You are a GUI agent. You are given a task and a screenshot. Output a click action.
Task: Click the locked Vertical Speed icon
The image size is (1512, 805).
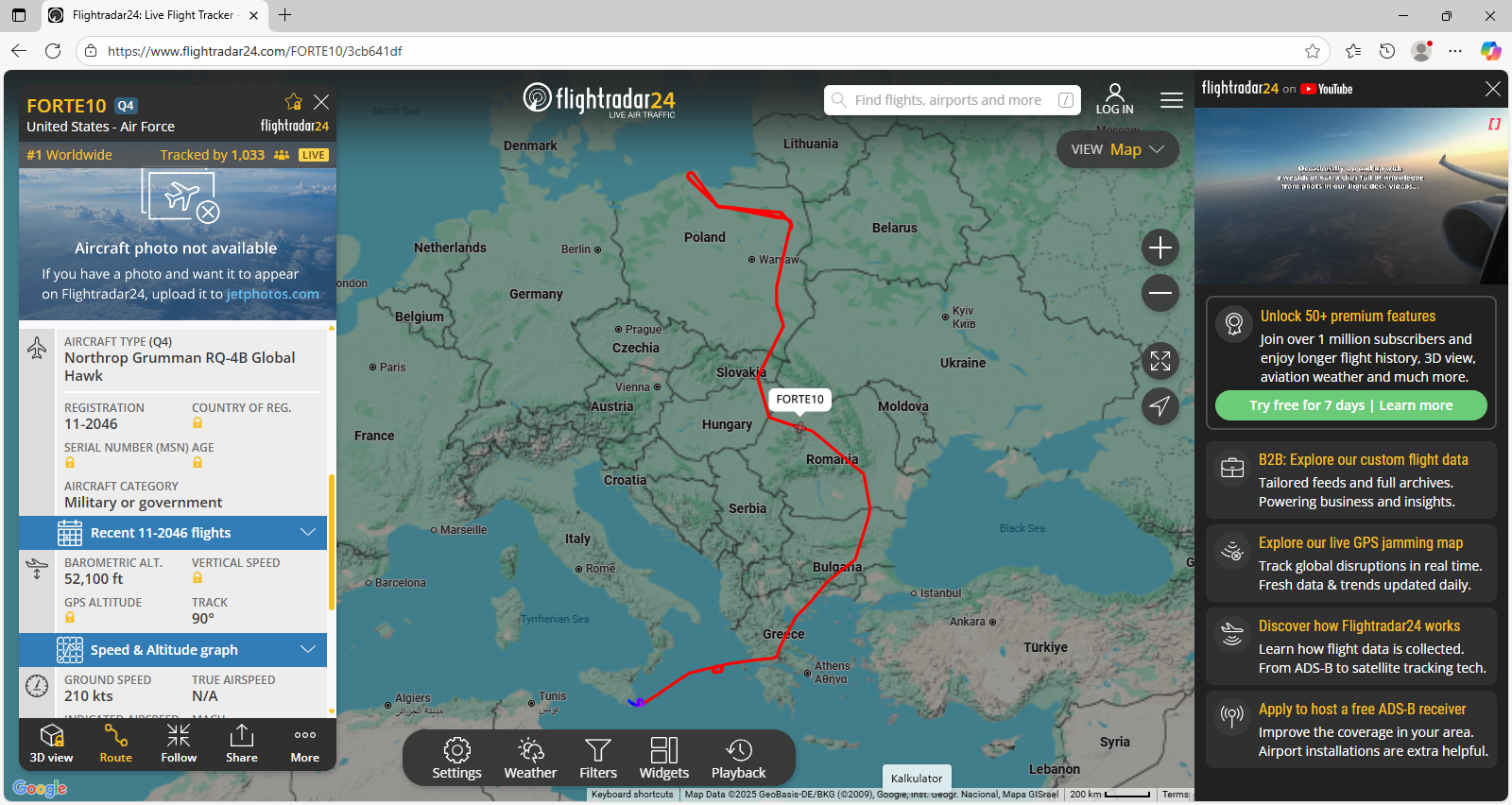(x=198, y=578)
